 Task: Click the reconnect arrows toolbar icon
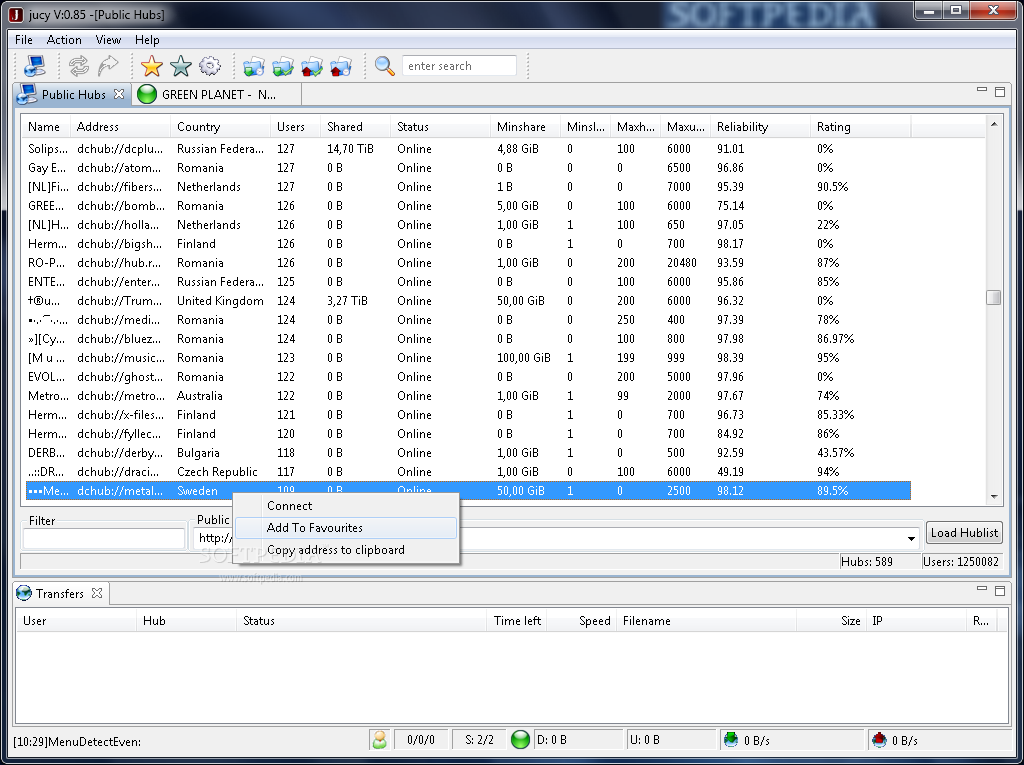point(79,66)
